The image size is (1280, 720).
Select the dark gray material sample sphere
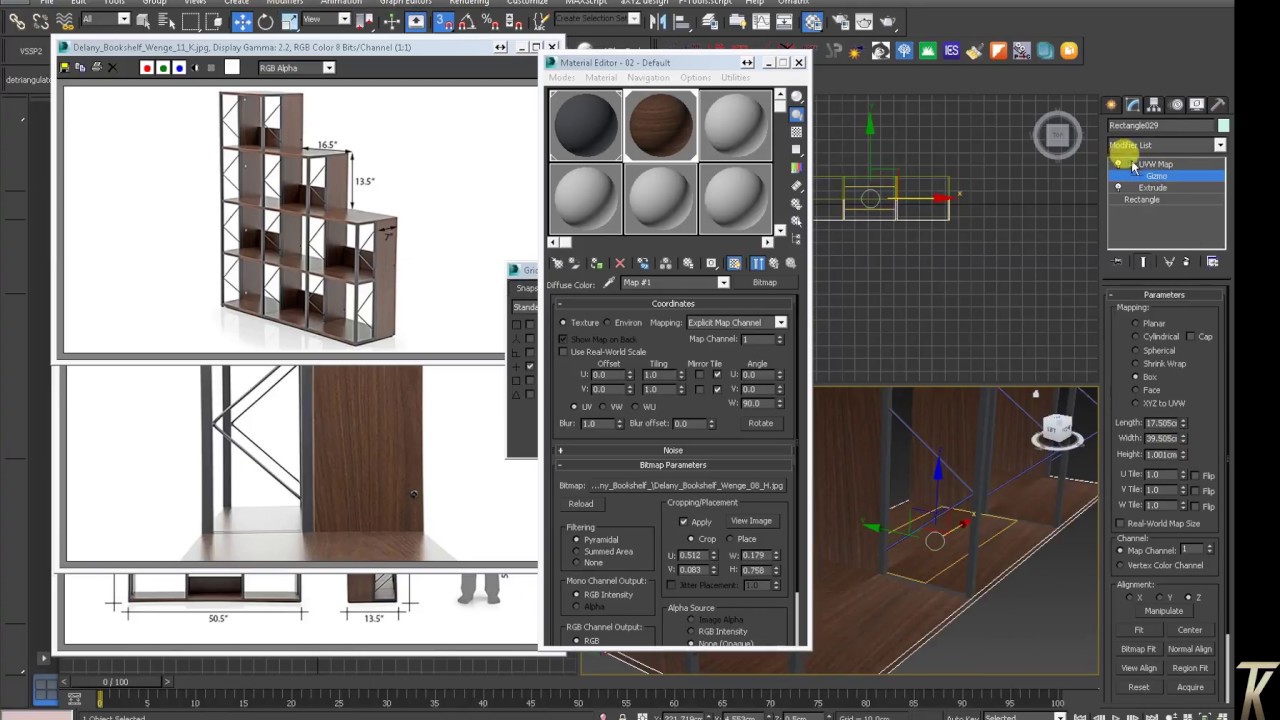(x=586, y=126)
